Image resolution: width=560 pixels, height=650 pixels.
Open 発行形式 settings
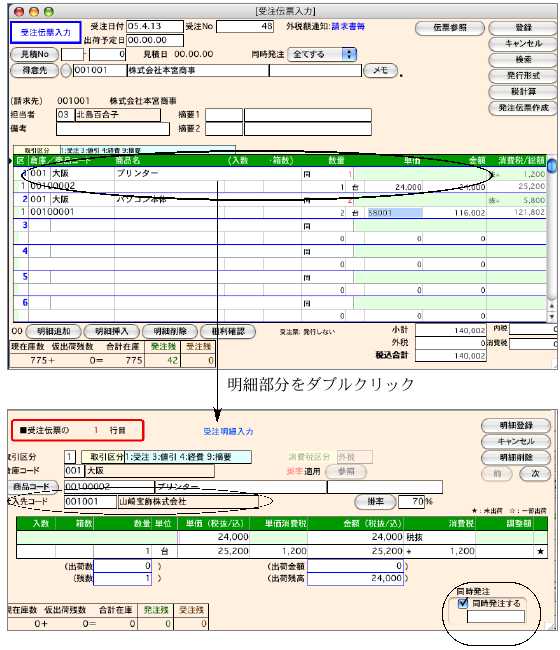pos(523,76)
